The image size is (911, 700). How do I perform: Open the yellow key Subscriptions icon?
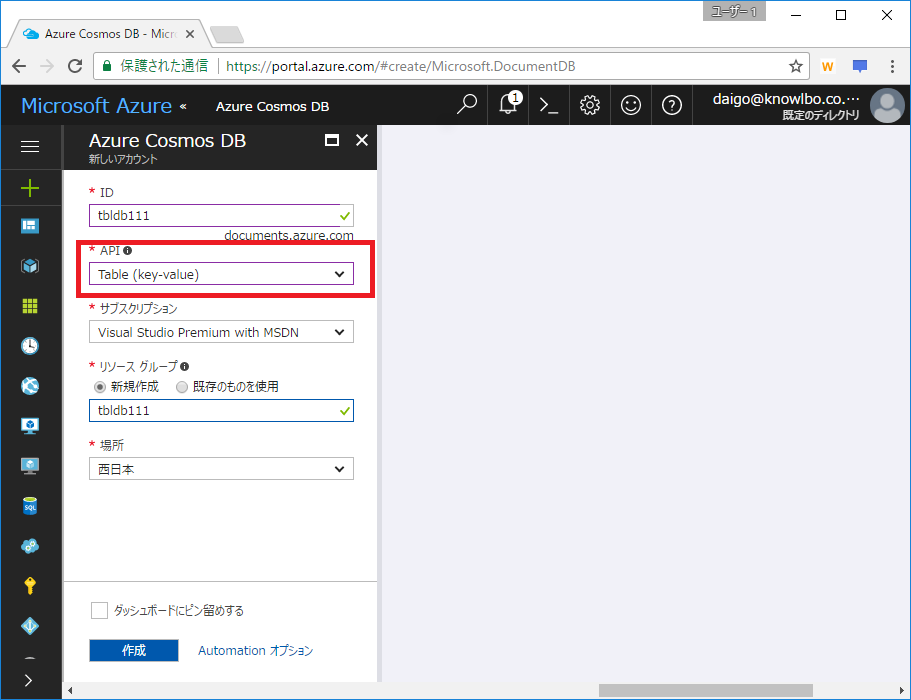30,586
